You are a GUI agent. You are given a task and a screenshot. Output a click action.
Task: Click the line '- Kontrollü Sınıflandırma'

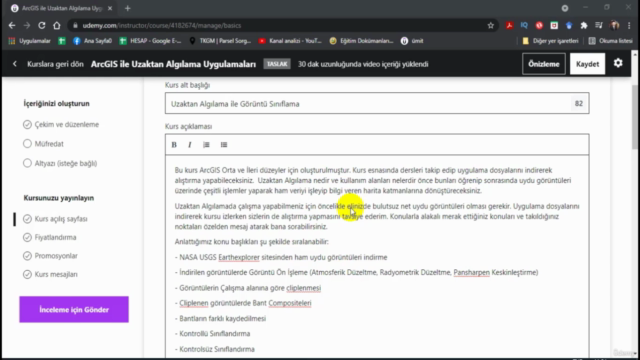pos(212,333)
